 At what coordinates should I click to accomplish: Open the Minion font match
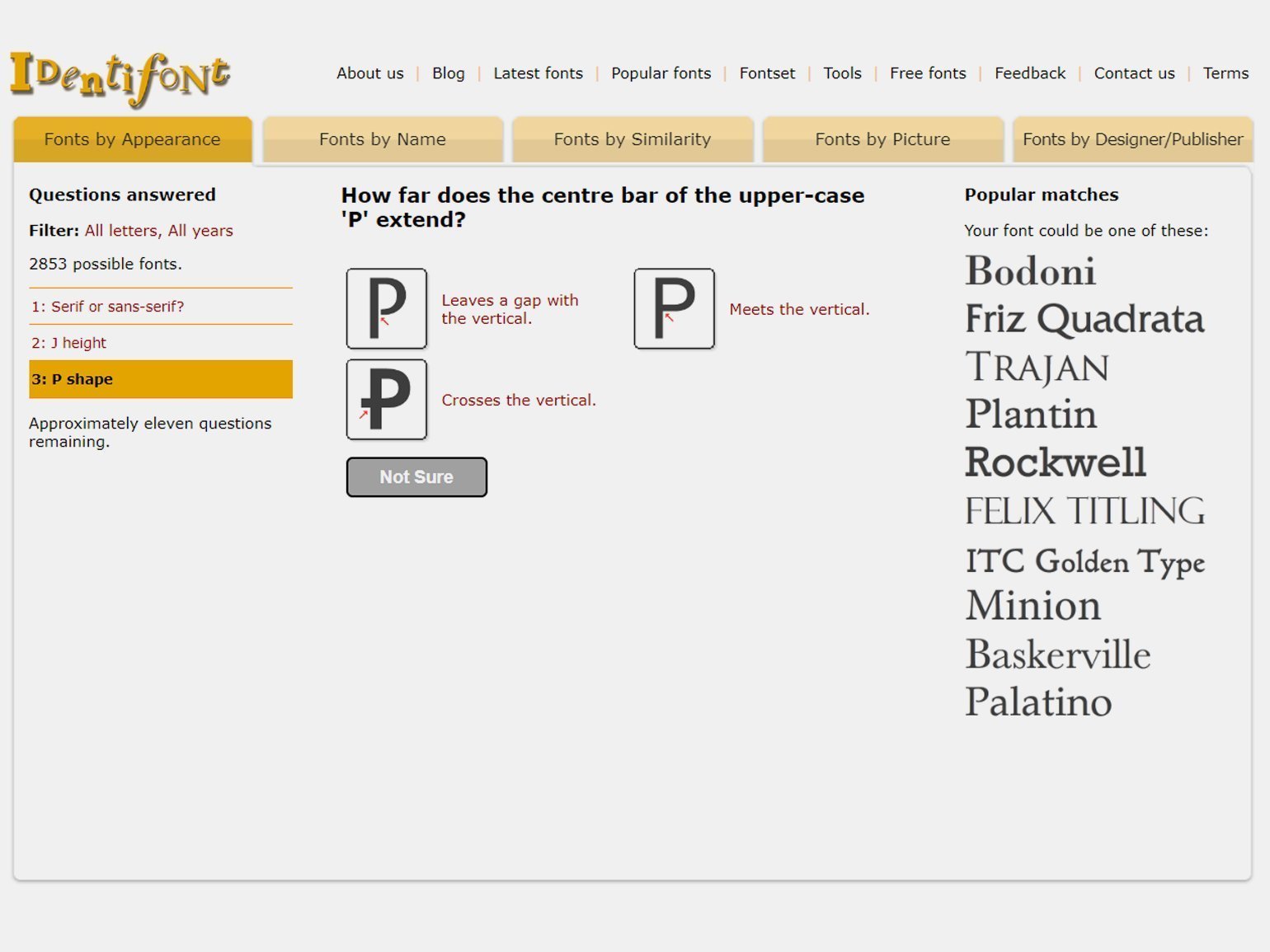point(1033,606)
